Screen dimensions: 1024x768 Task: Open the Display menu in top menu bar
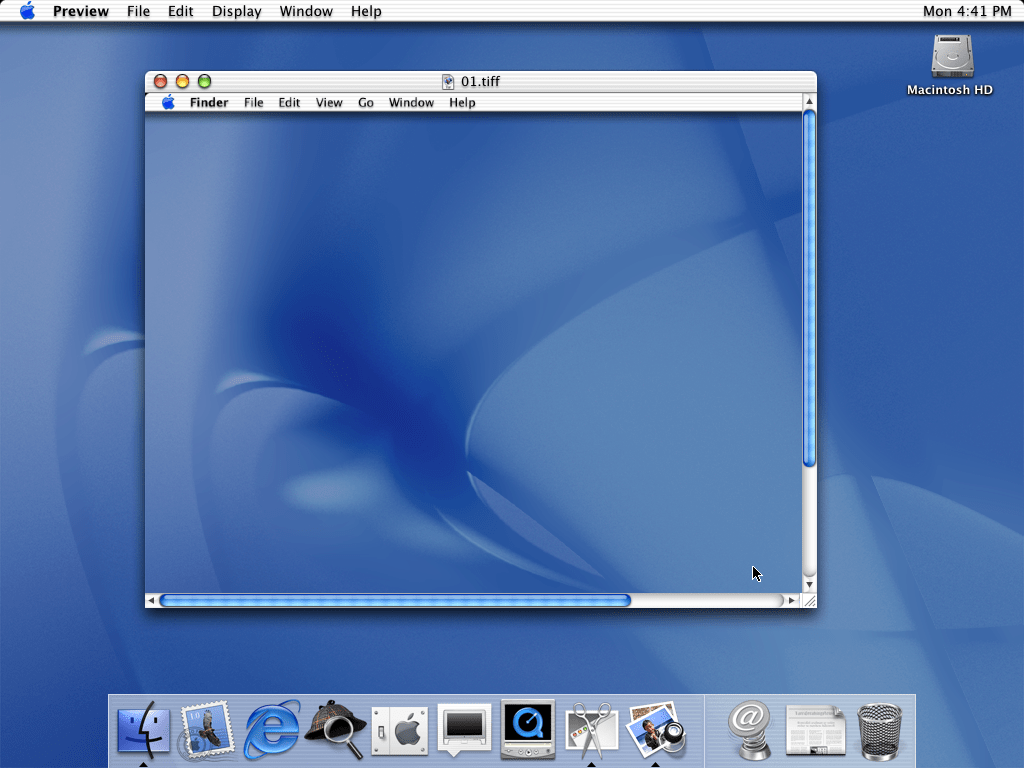[237, 11]
